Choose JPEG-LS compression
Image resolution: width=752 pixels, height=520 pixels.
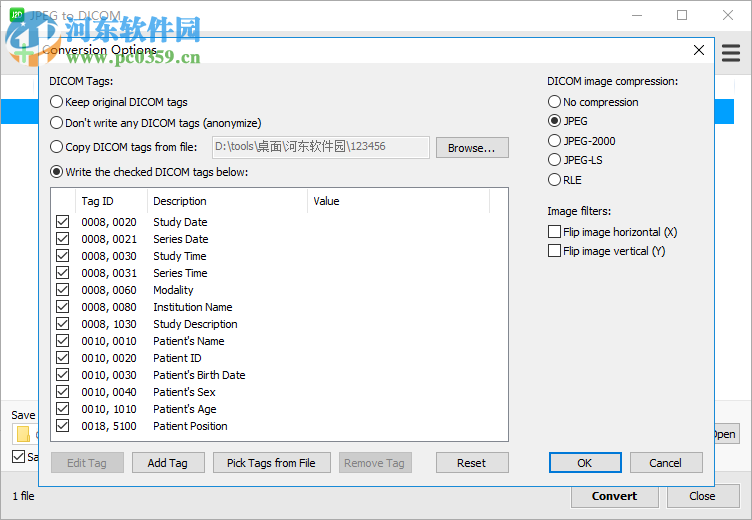tap(575, 160)
